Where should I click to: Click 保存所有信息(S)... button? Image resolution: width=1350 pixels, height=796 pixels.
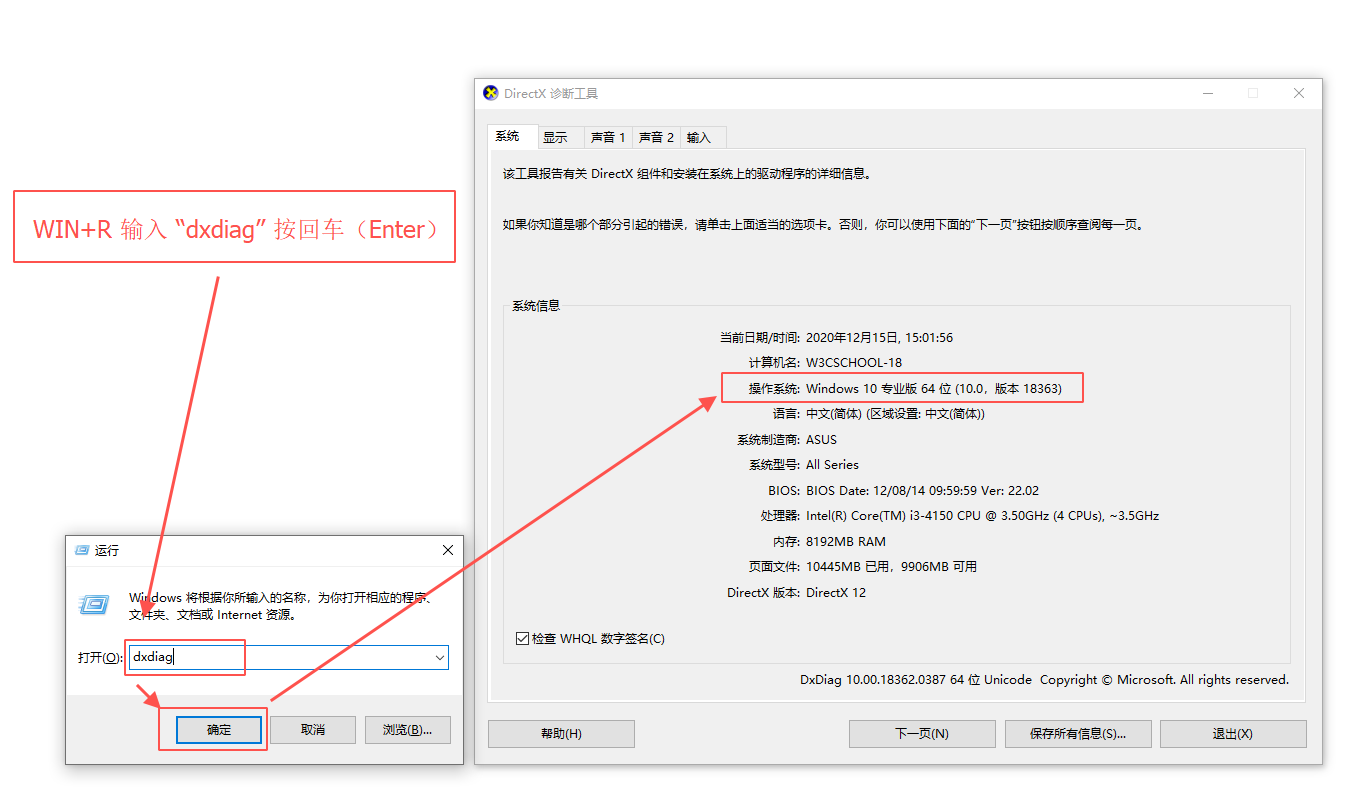[1078, 733]
